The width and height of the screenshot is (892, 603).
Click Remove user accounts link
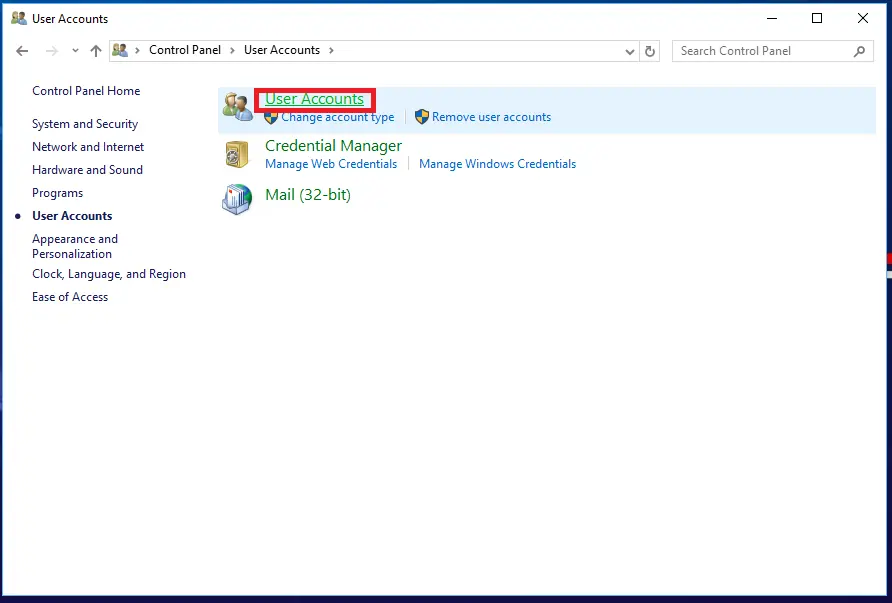point(491,117)
